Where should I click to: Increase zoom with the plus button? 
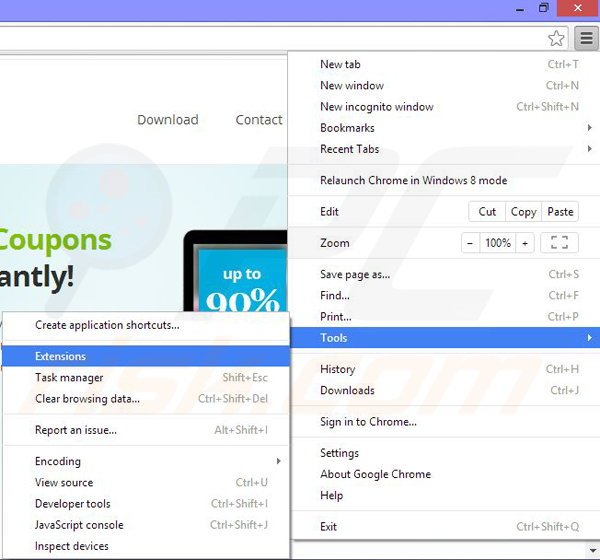pos(525,243)
